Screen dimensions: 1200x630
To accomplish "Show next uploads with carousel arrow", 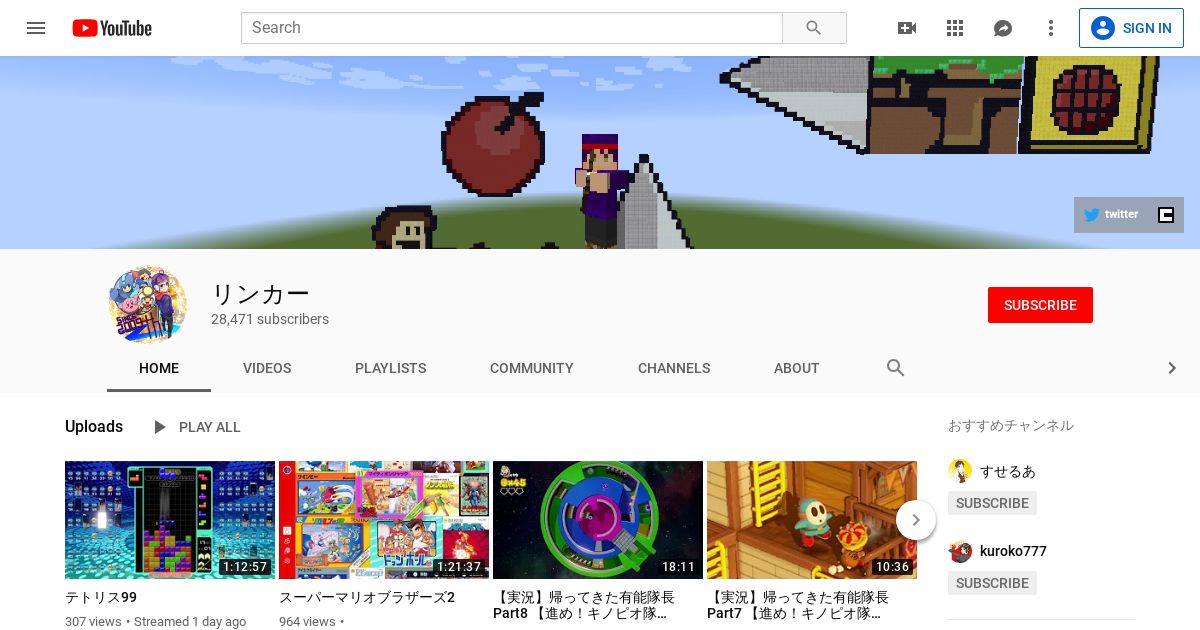I will (x=916, y=520).
